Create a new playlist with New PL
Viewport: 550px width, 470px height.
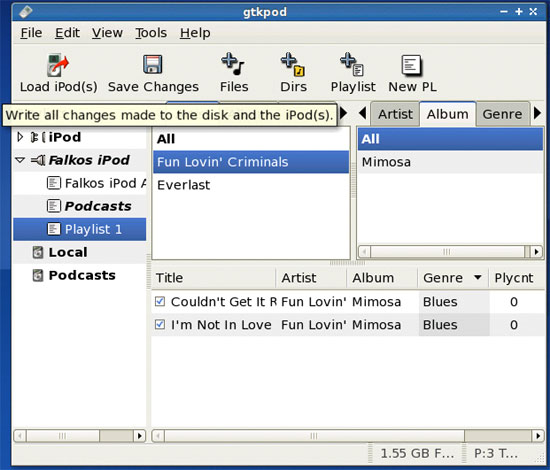(x=411, y=65)
